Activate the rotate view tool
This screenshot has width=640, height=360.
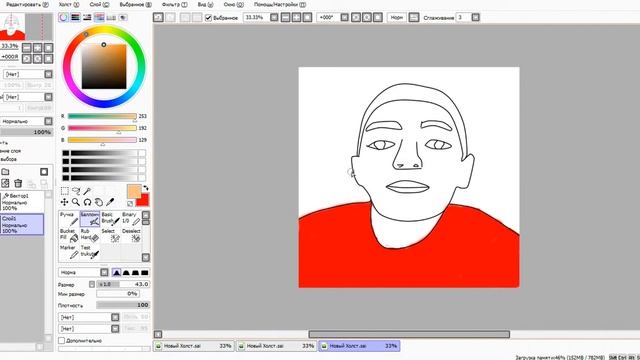coord(87,202)
